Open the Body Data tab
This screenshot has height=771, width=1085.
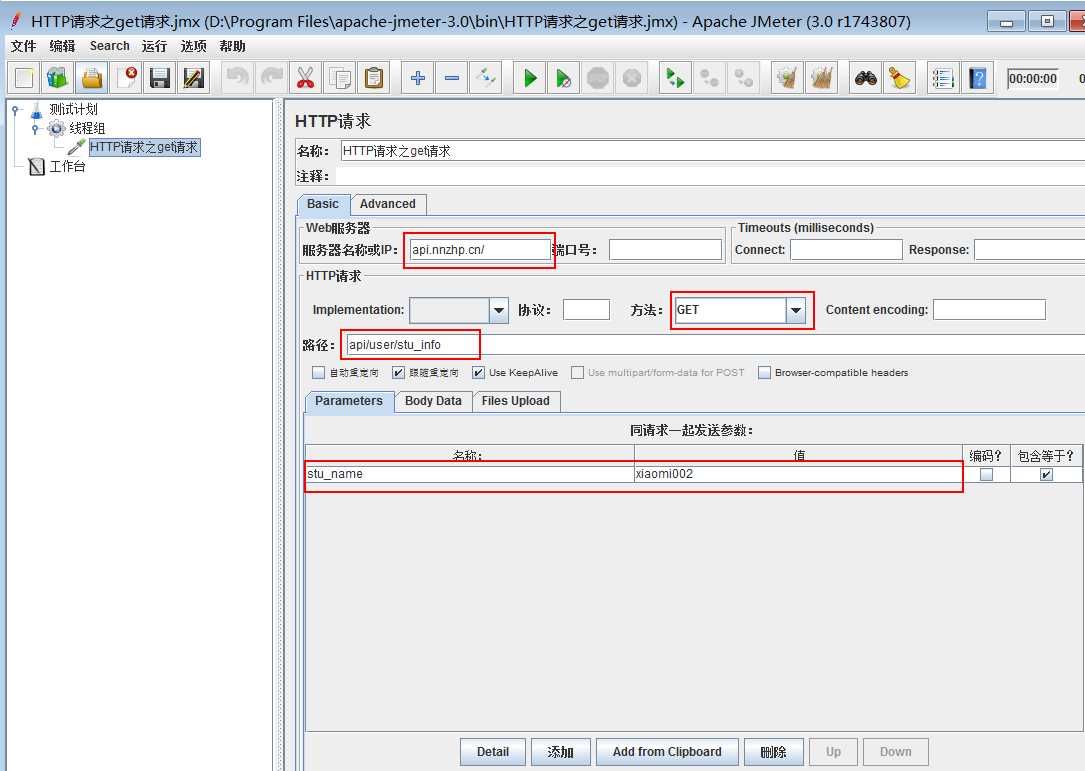coord(433,401)
